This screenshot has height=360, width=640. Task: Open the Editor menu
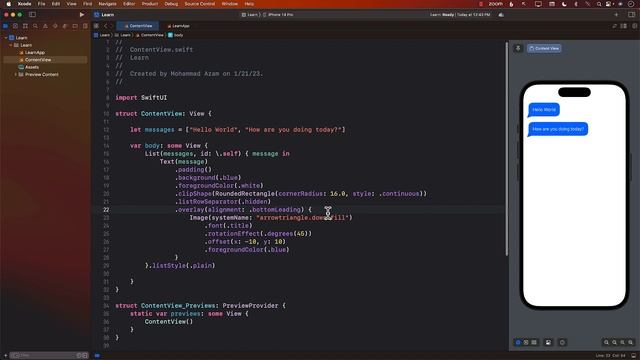pos(129,4)
